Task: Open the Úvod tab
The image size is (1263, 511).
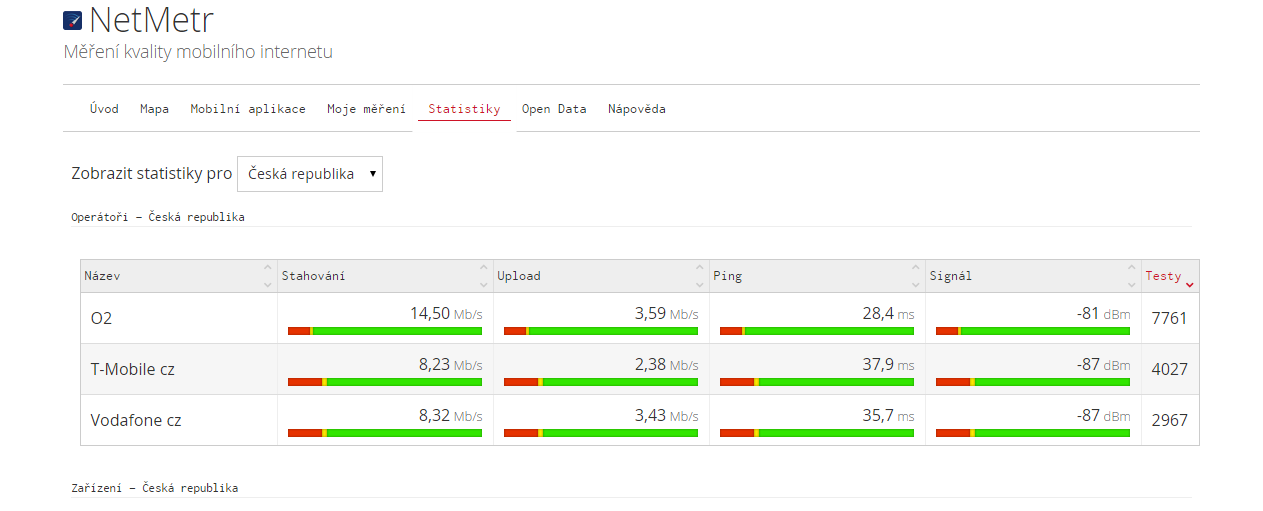Action: [104, 109]
